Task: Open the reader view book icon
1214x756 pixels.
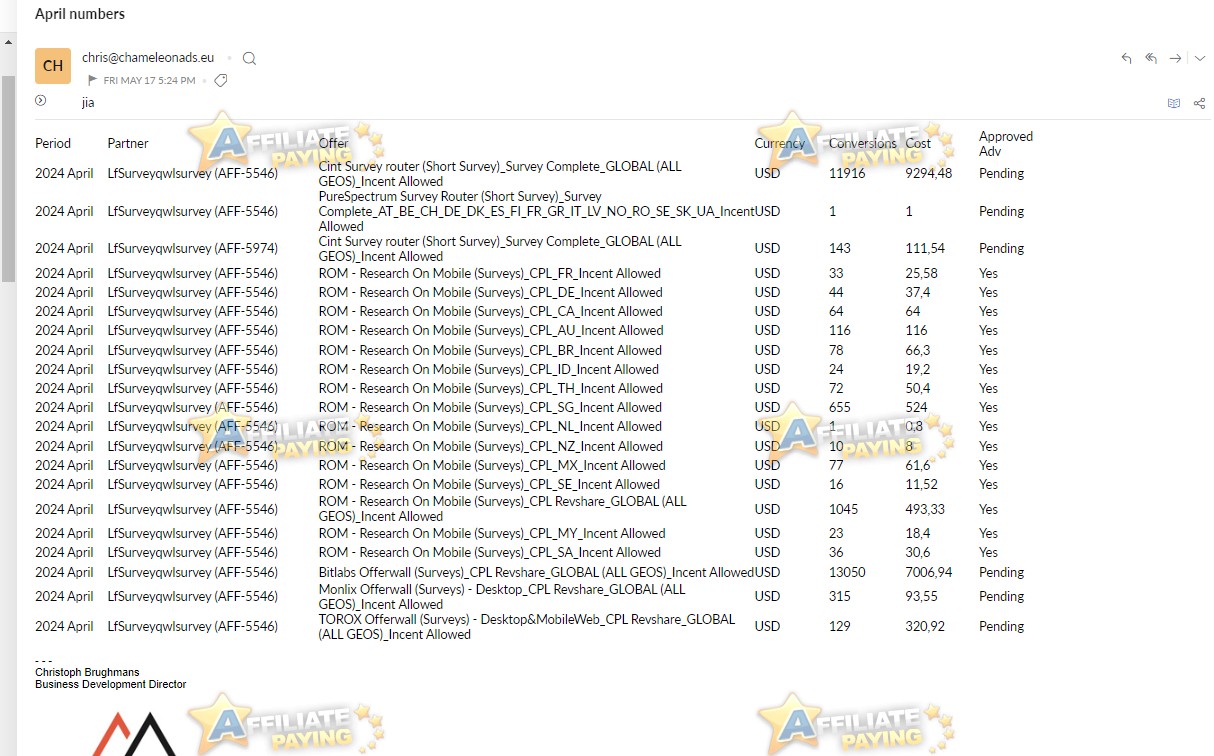Action: click(x=1174, y=103)
